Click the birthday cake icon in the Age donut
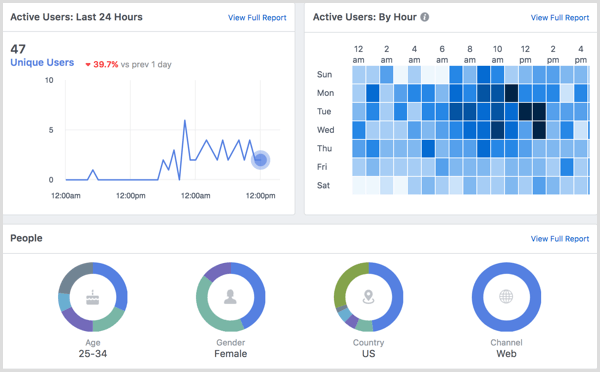The height and width of the screenshot is (372, 600). tap(93, 297)
